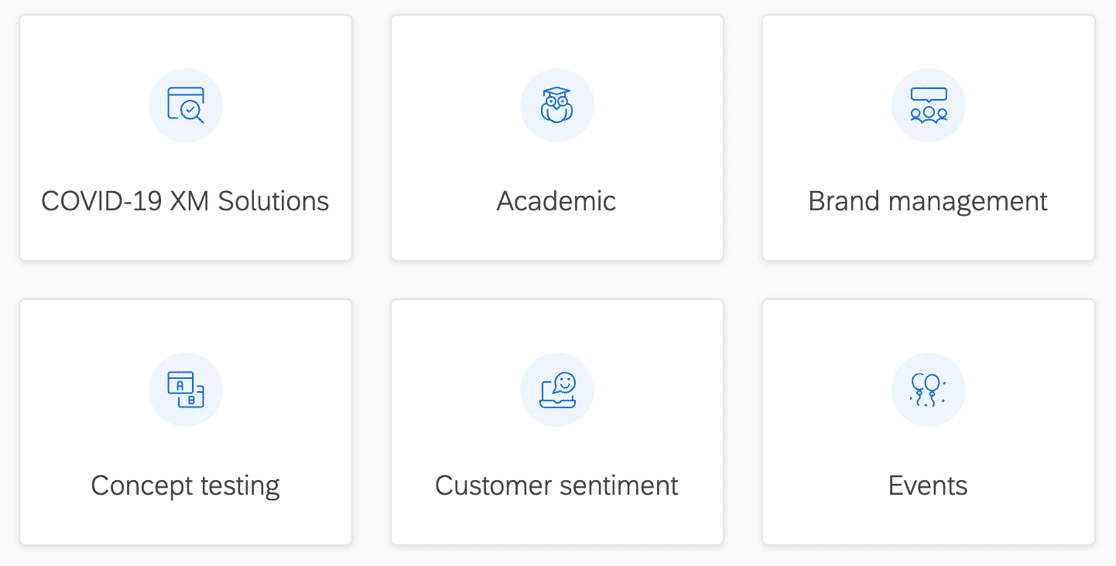The width and height of the screenshot is (1116, 566).
Task: Choose the "Concept testing" label text
Action: click(185, 486)
